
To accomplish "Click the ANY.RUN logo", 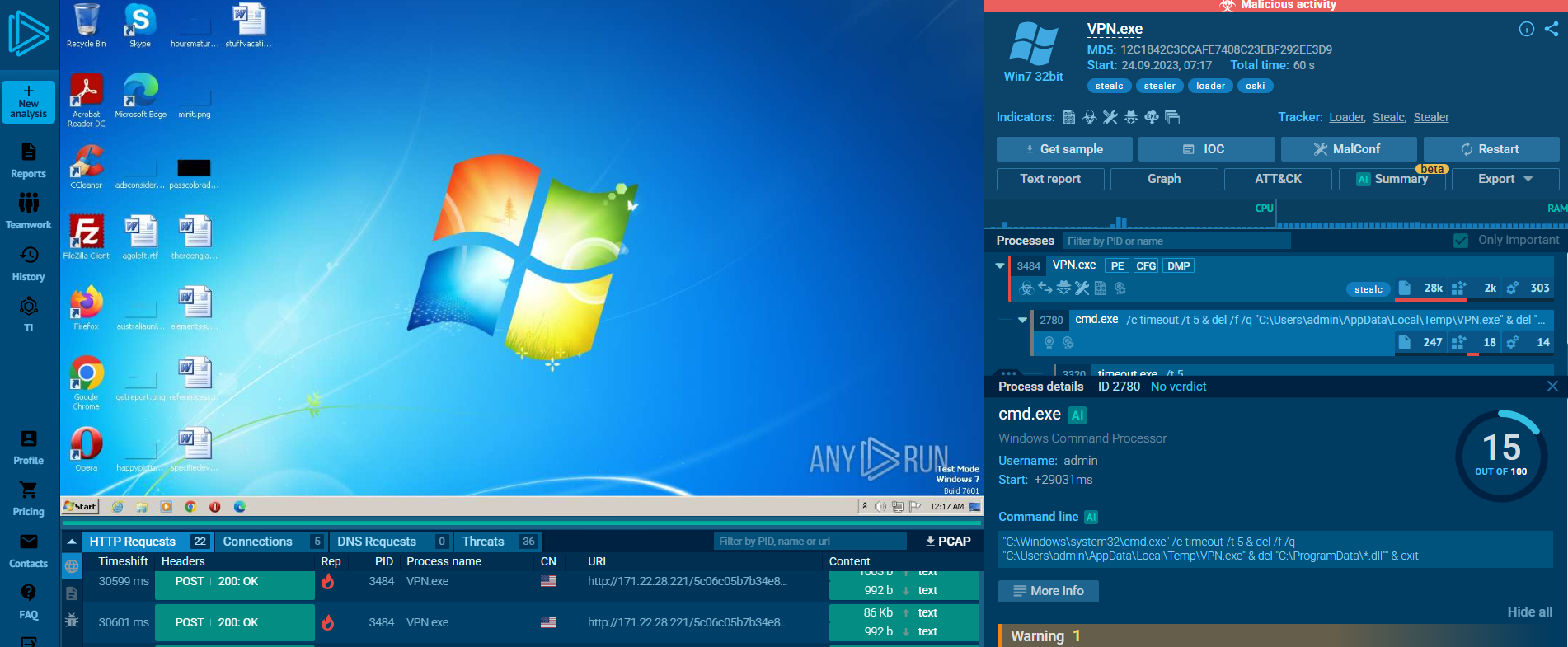I will click(x=29, y=34).
